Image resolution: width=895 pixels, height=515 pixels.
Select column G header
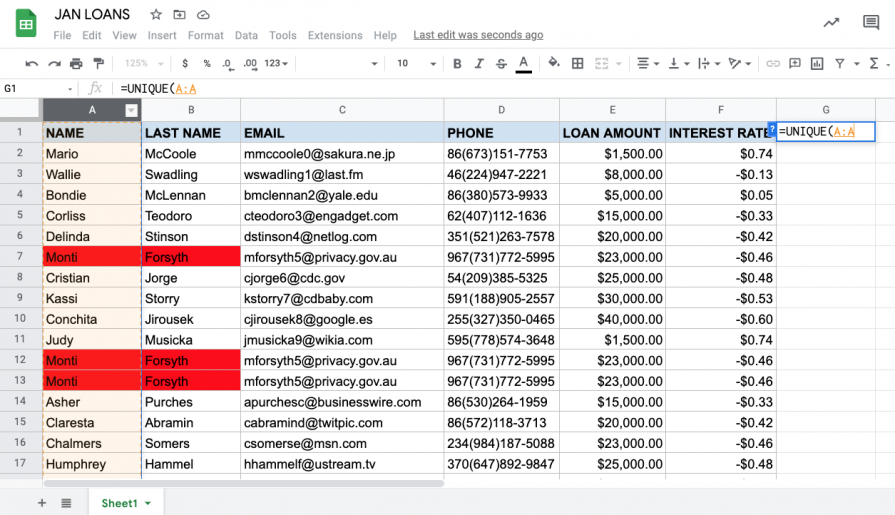tap(826, 110)
